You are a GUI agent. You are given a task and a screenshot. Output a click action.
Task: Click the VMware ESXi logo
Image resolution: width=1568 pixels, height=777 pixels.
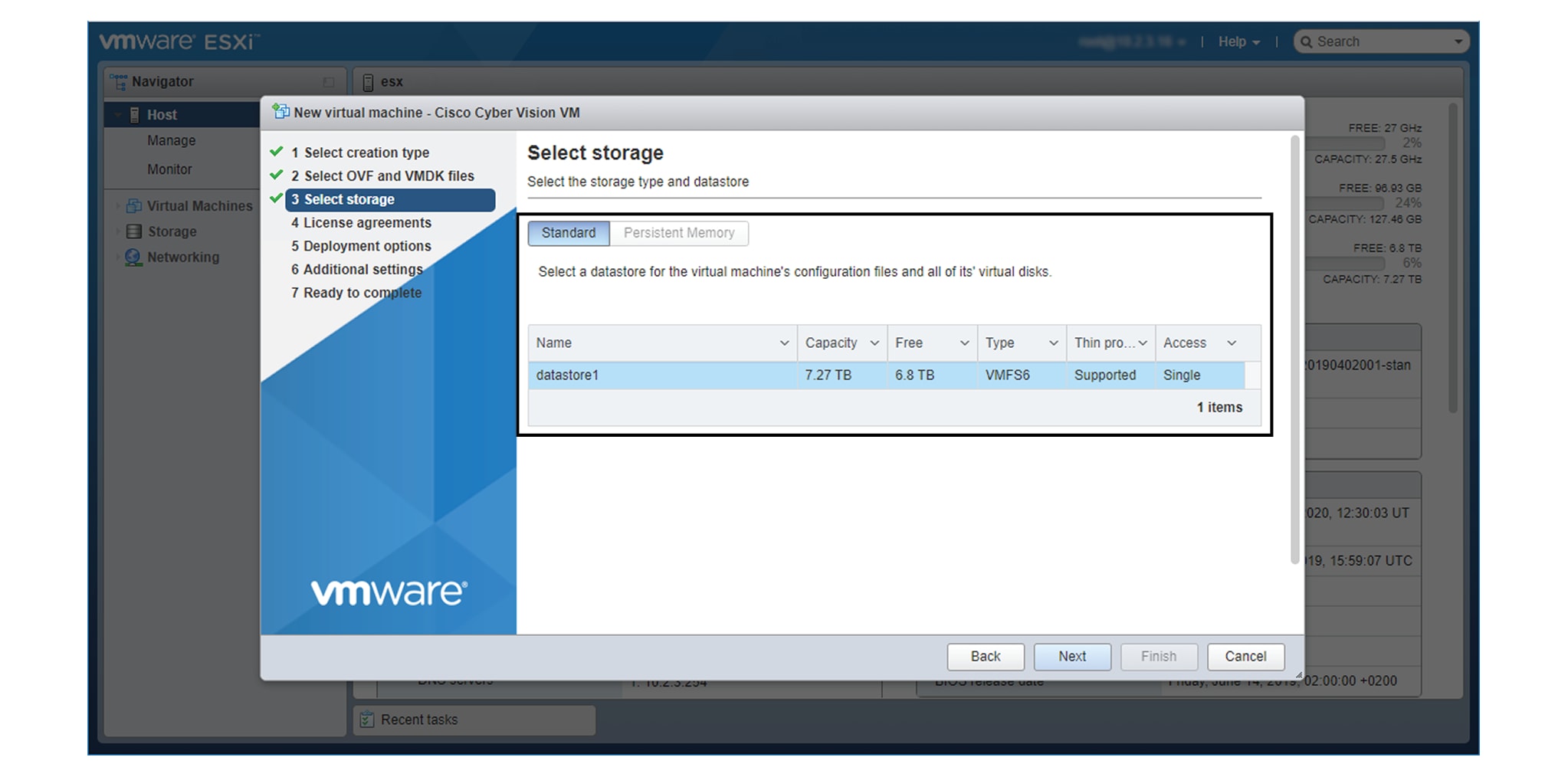point(180,41)
